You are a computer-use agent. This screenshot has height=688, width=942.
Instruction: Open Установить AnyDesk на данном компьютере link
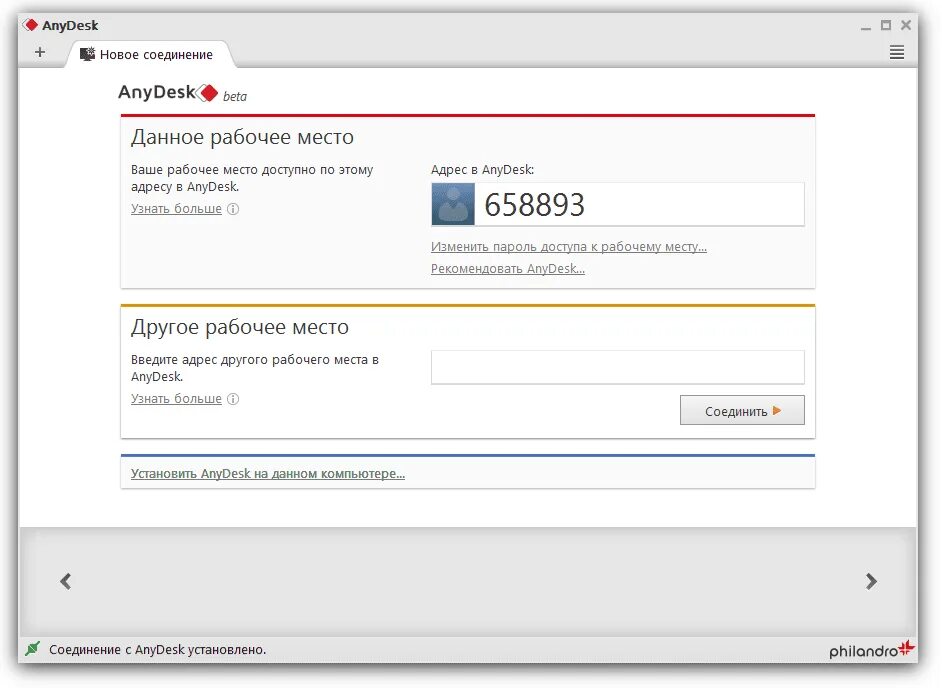[267, 472]
